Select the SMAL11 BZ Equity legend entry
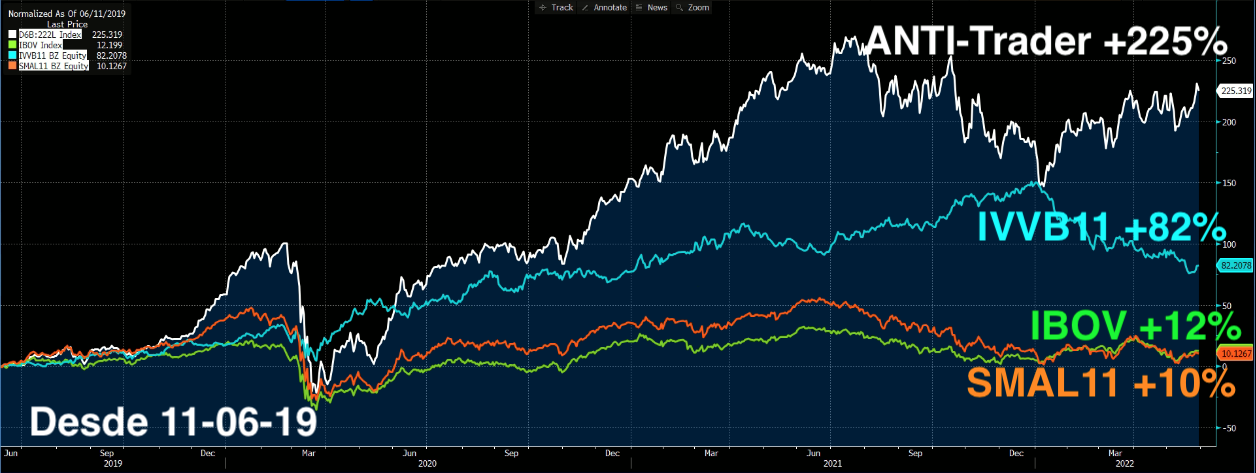The image size is (1256, 473). point(52,66)
